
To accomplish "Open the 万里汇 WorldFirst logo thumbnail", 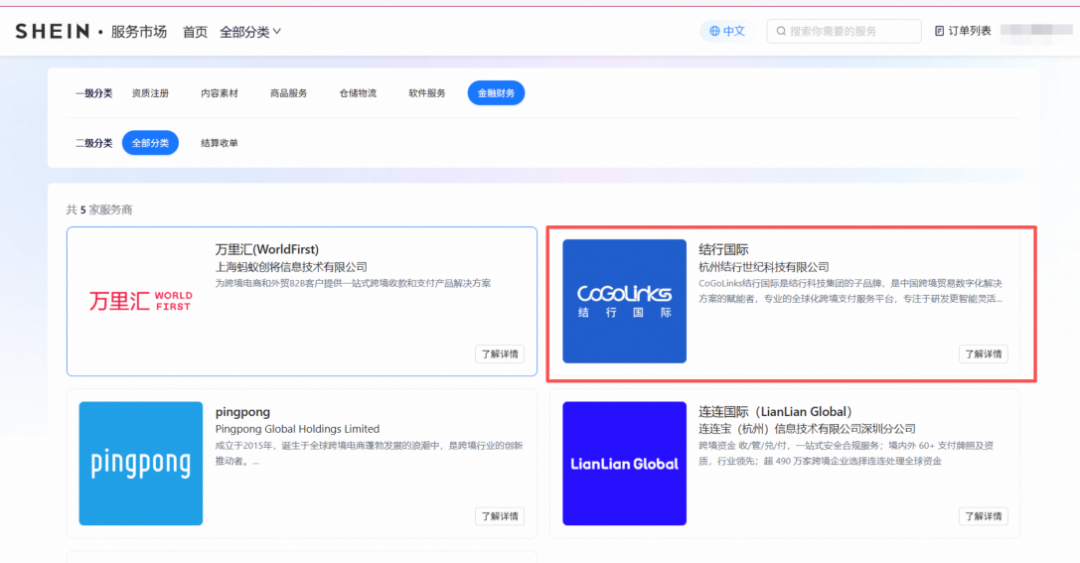I will (141, 301).
